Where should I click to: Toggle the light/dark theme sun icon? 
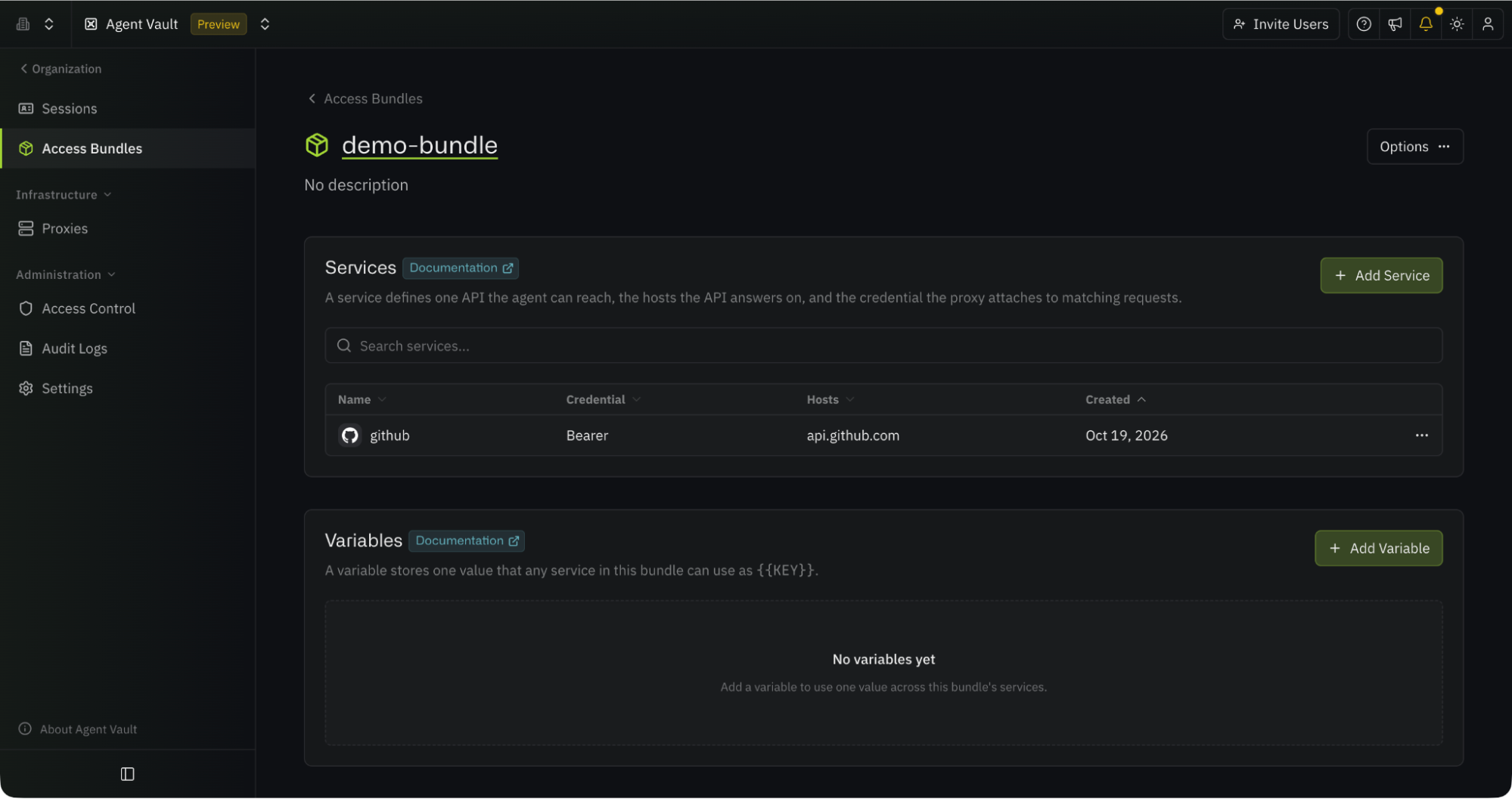1457,24
